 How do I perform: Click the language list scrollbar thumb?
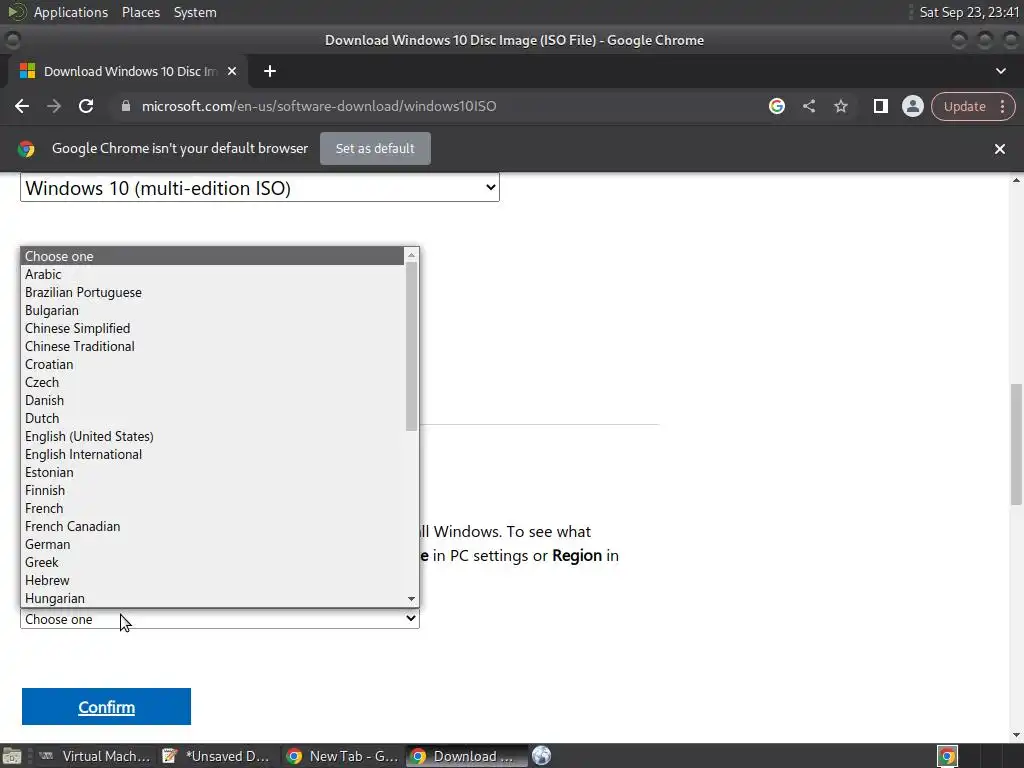[411, 347]
